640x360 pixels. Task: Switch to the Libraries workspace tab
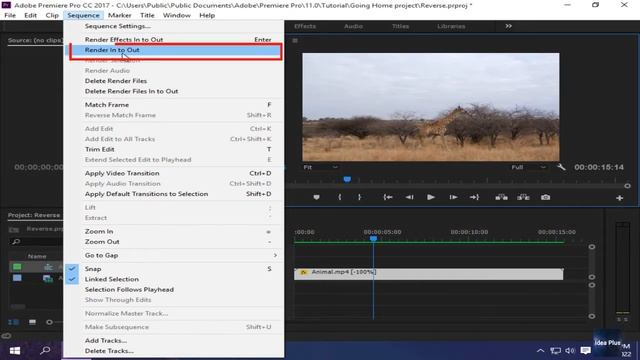coord(451,26)
